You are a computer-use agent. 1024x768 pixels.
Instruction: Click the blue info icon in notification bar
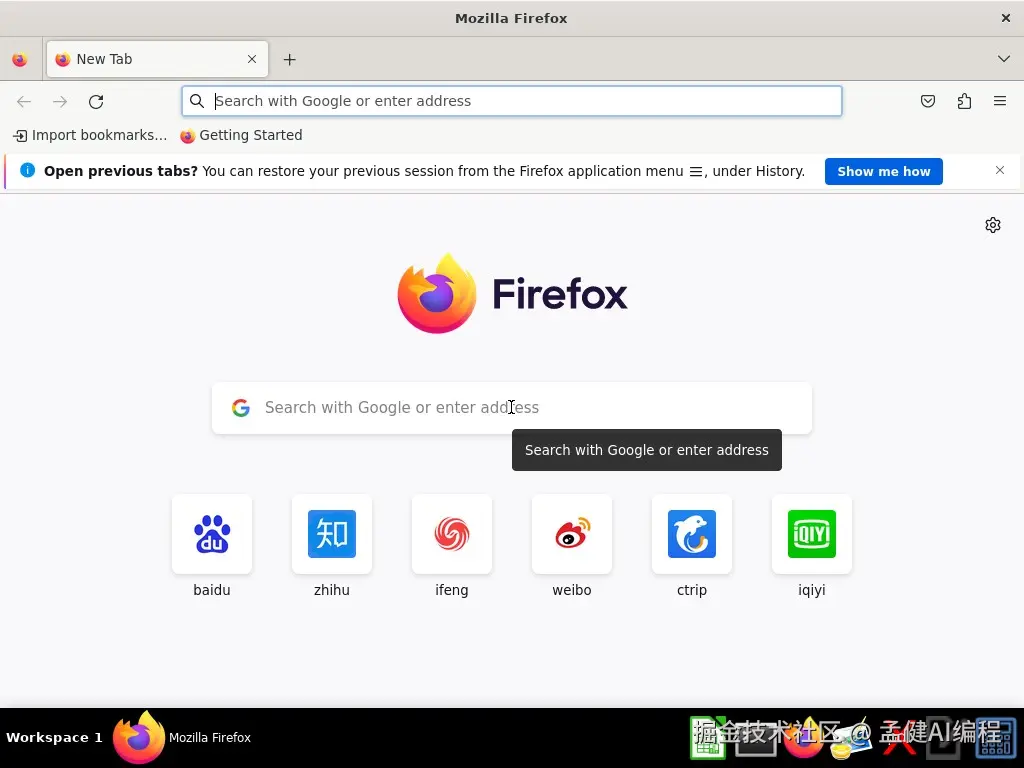point(27,170)
